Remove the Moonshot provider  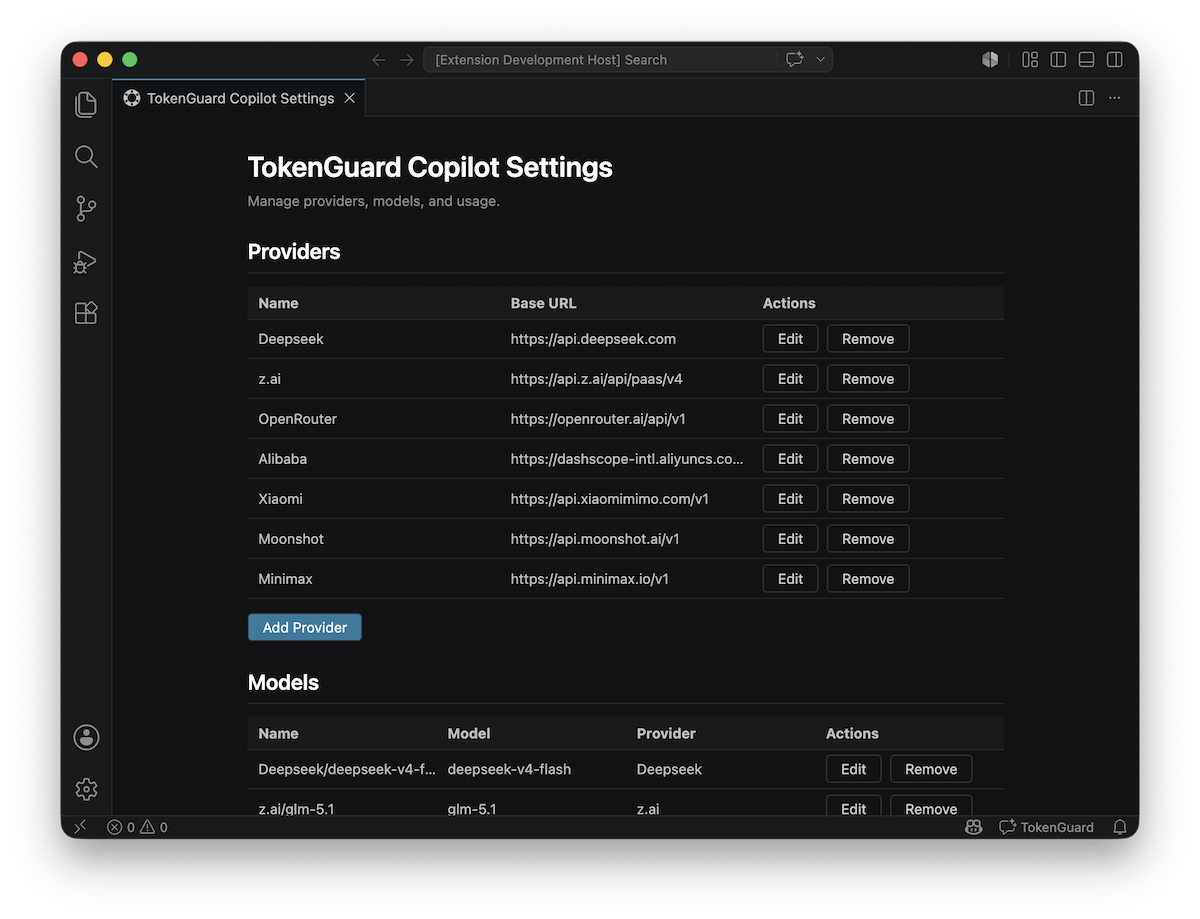click(868, 539)
